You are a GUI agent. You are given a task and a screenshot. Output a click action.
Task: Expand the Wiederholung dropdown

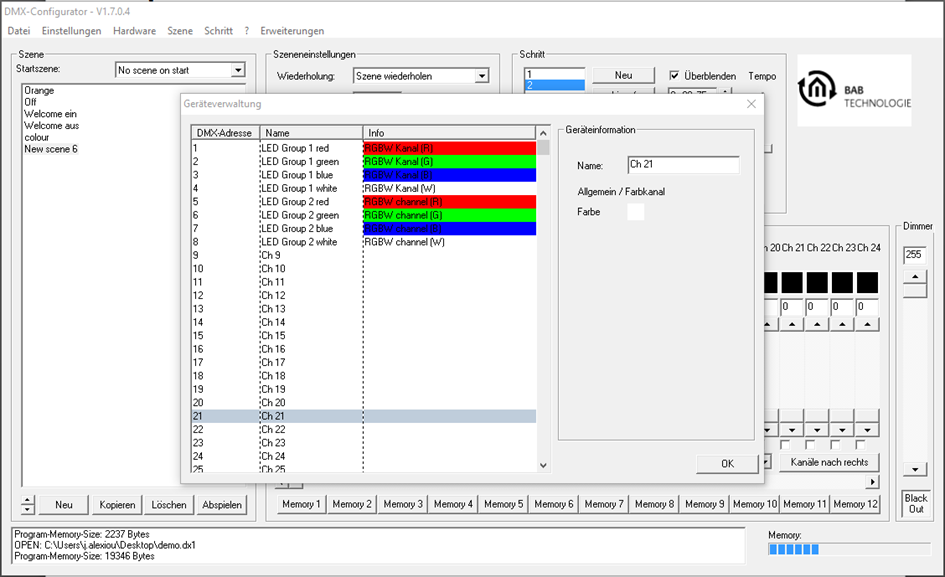coord(482,76)
